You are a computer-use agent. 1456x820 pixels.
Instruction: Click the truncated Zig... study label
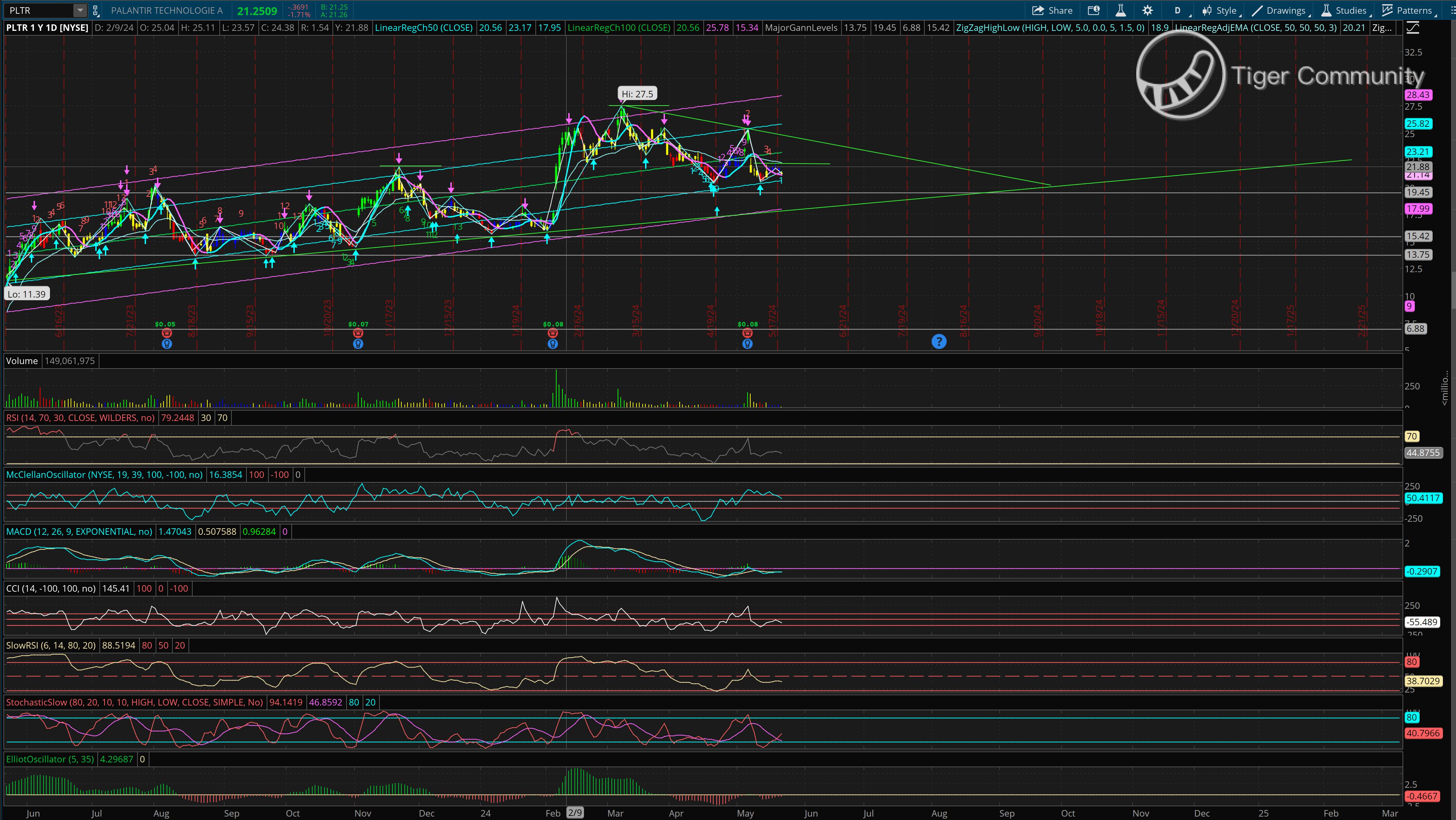point(1381,28)
